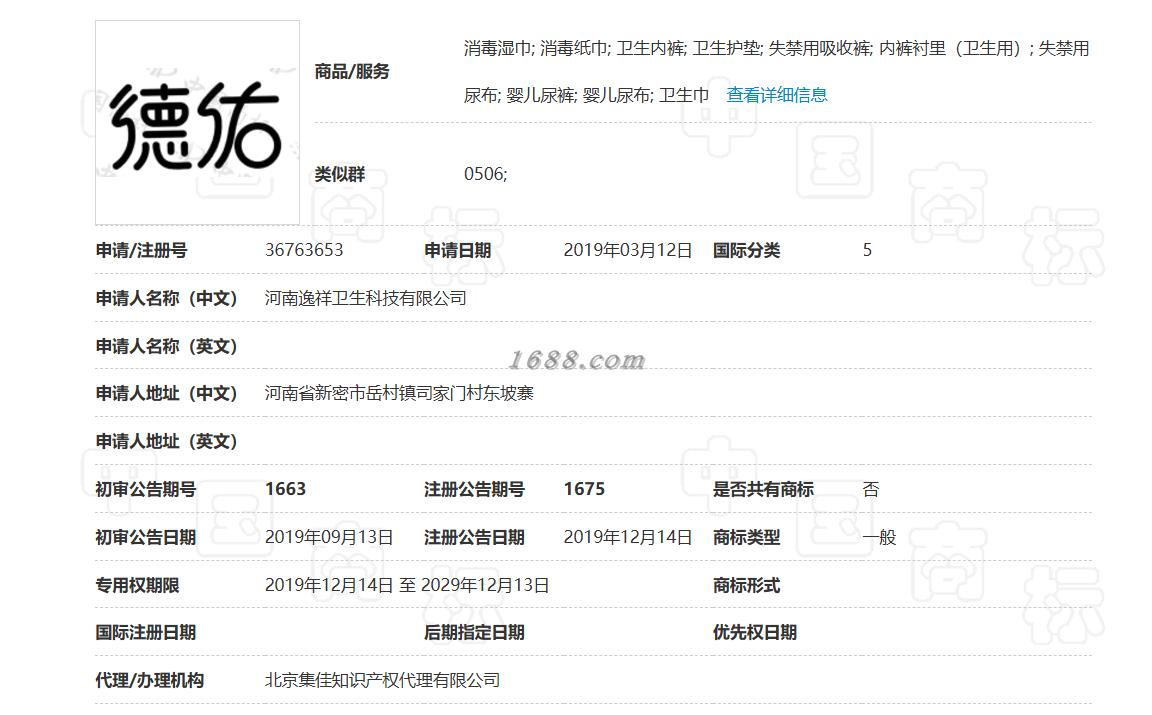Click the 商标形式 label
This screenshot has height=715, width=1152.
[x=746, y=586]
